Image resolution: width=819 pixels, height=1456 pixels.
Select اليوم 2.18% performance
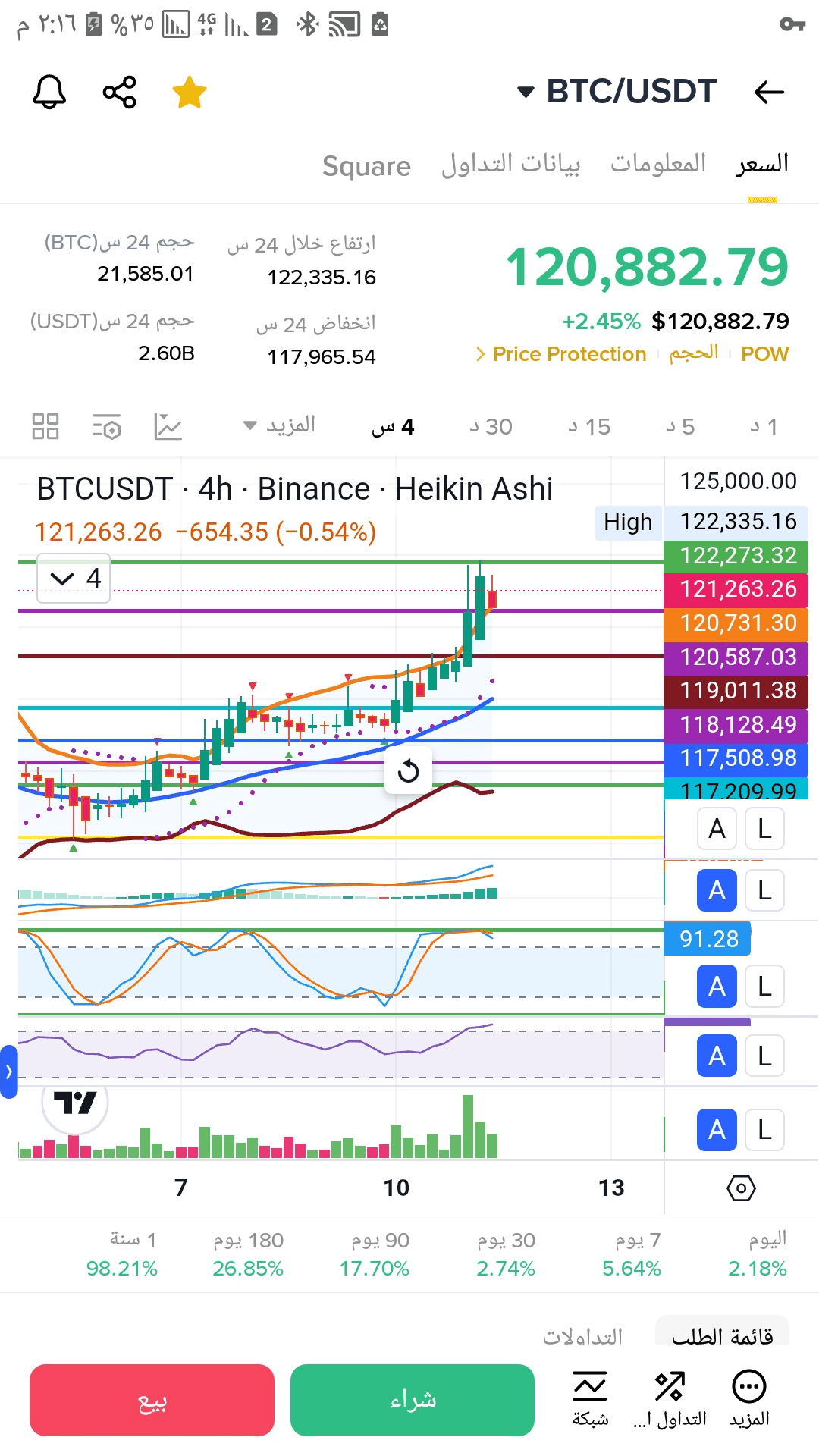[757, 1254]
